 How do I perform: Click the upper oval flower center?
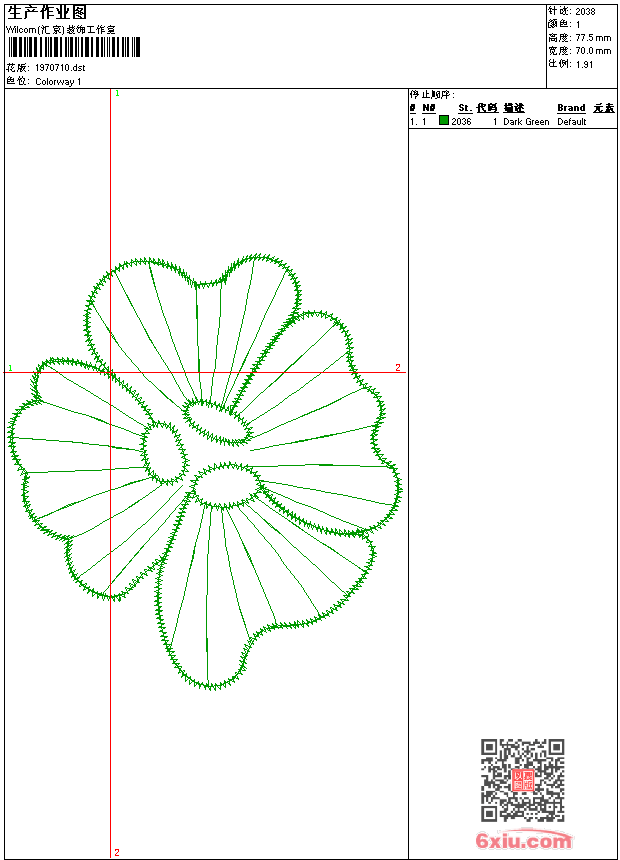pyautogui.click(x=217, y=421)
